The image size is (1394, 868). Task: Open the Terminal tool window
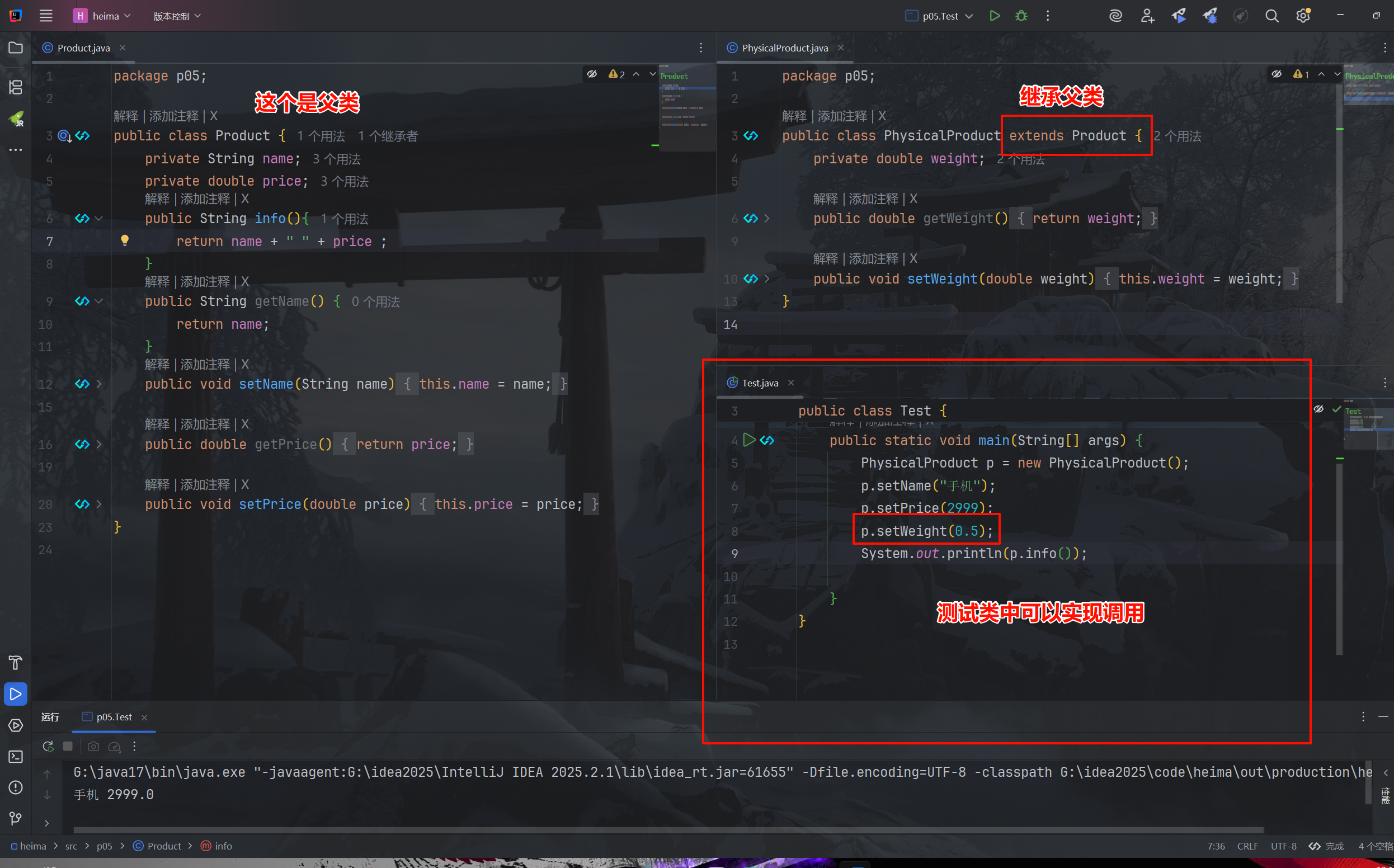point(16,757)
